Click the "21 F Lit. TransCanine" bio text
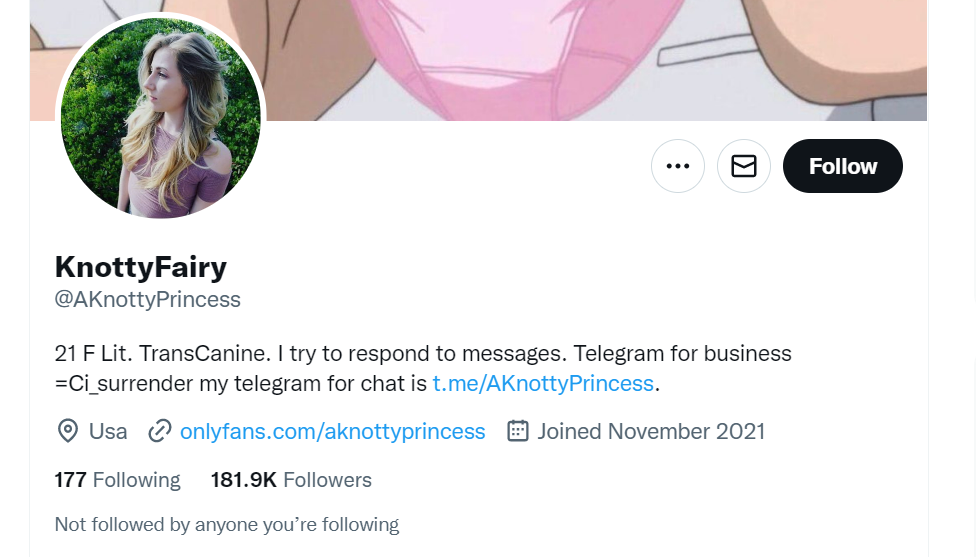The height and width of the screenshot is (557, 976). [x=162, y=353]
